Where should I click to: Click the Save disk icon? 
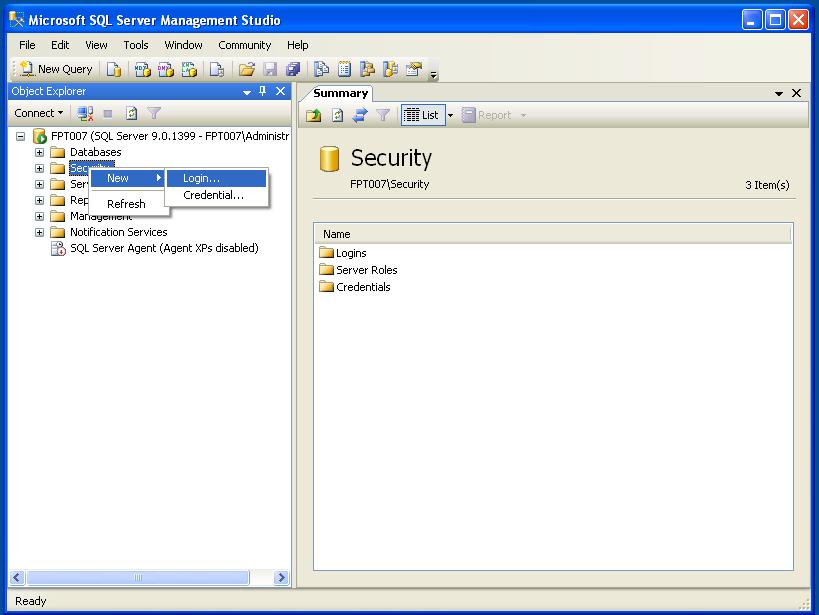[270, 69]
